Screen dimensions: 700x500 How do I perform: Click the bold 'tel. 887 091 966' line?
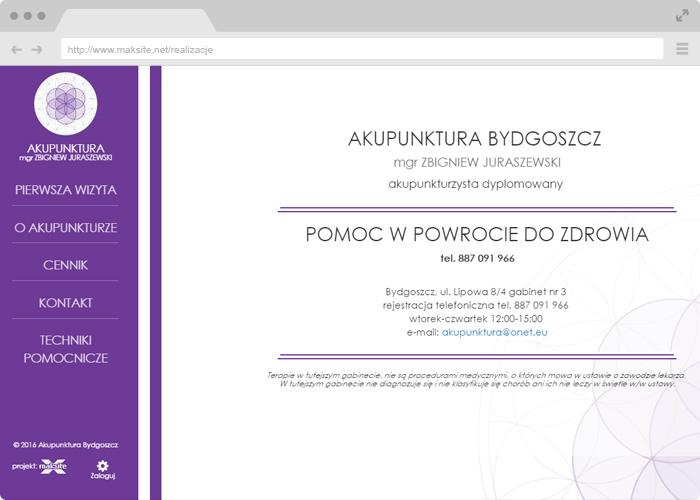tap(477, 258)
